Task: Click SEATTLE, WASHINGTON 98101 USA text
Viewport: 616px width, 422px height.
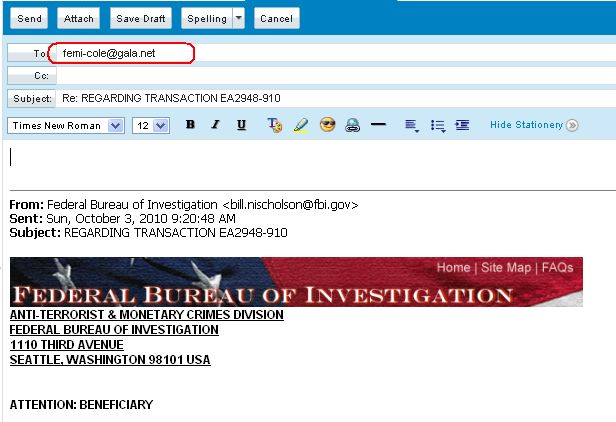Action: 110,360
